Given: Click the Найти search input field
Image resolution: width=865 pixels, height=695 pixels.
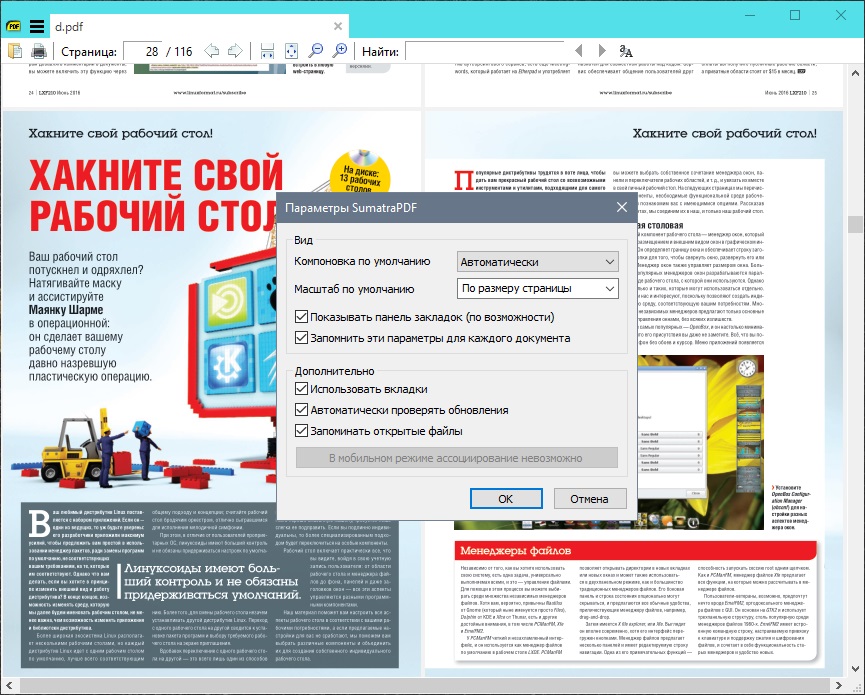Looking at the screenshot, I should click(484, 51).
